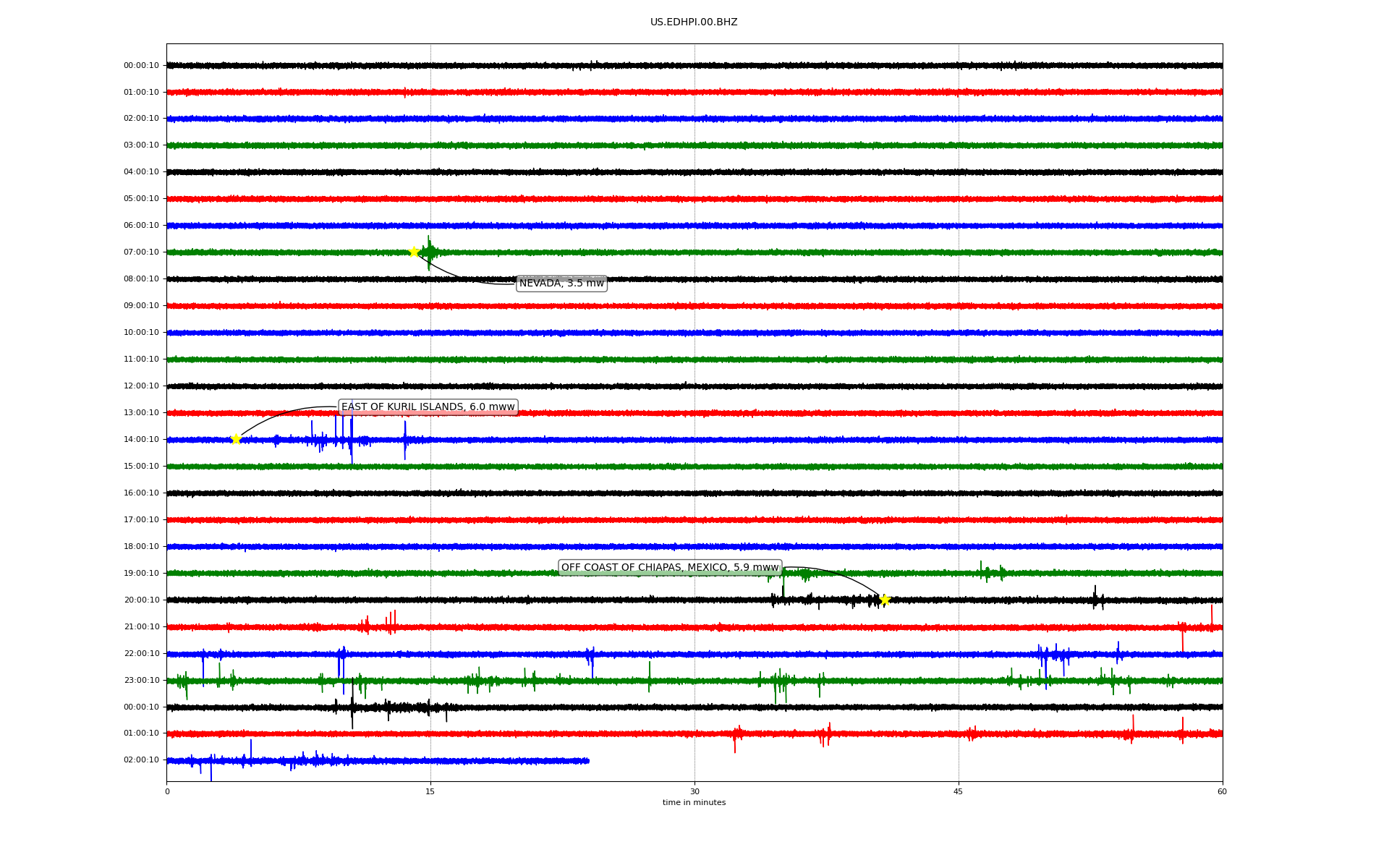Select the 03:00:10 trace time label
The height and width of the screenshot is (868, 1389).
pos(141,145)
